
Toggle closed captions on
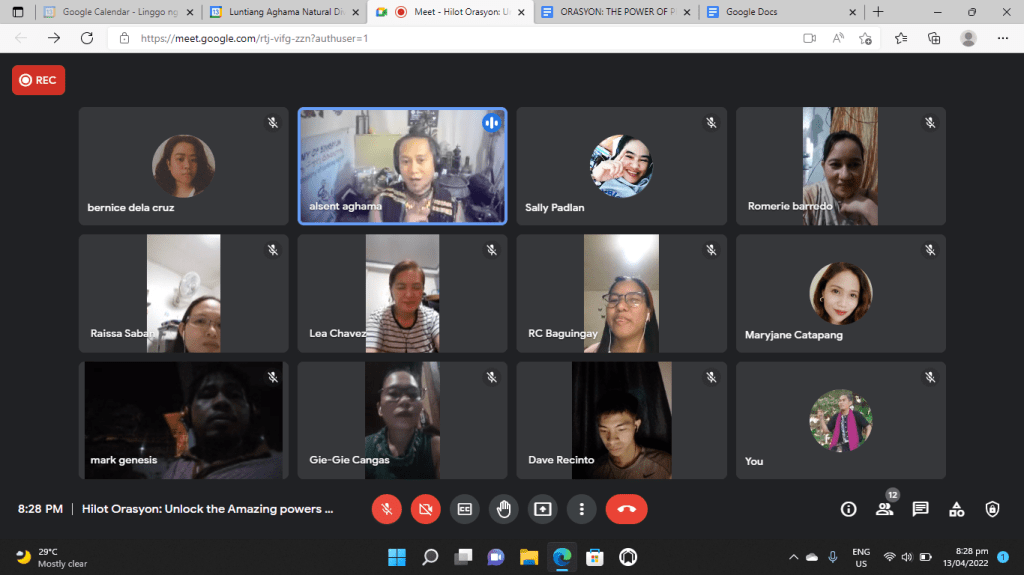click(x=464, y=509)
